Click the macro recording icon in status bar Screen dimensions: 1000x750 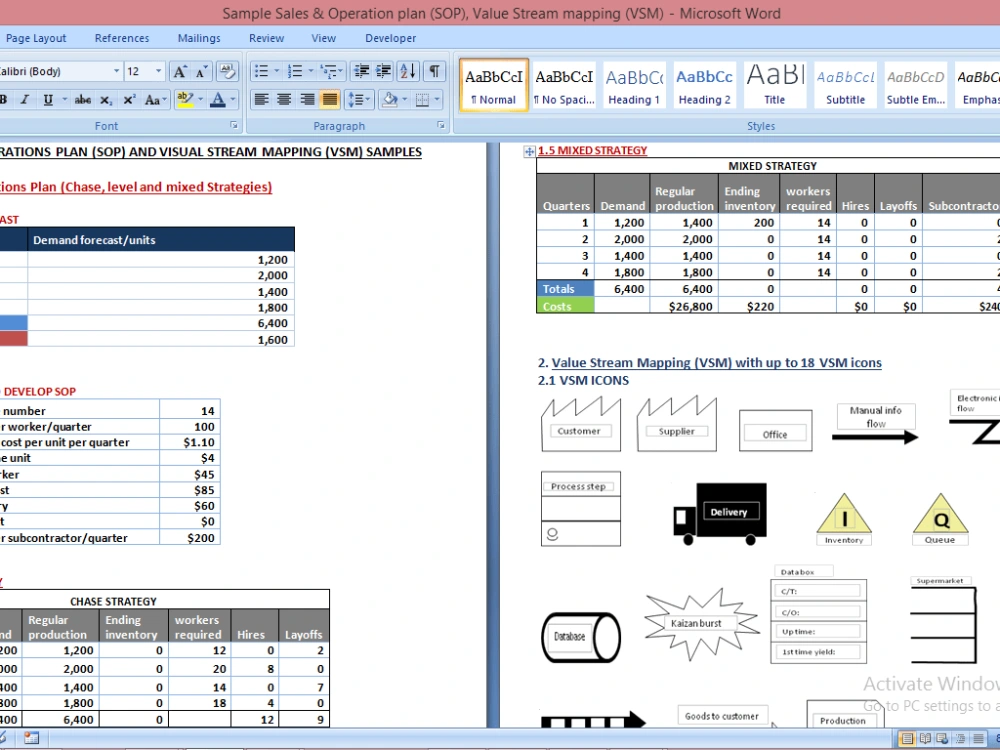[x=32, y=738]
